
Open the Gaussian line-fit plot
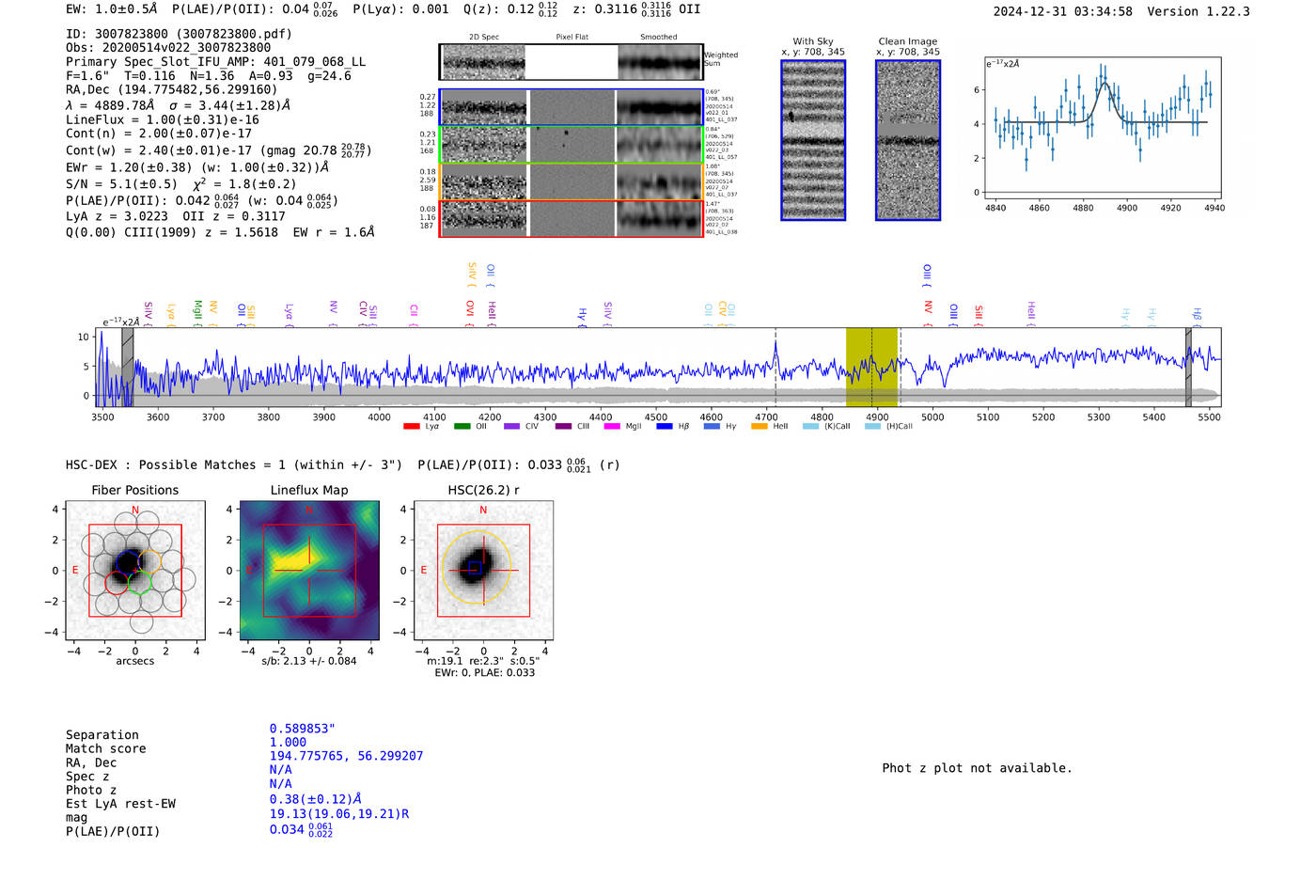1100,132
